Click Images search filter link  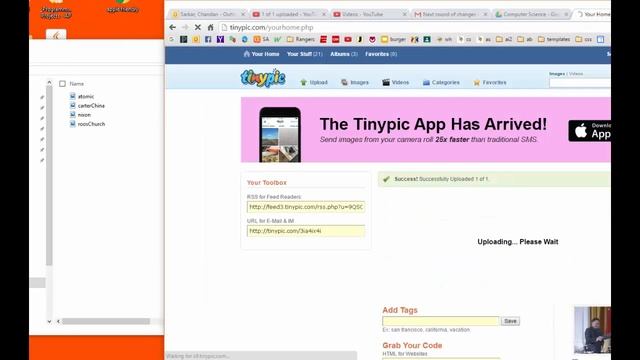coord(557,74)
